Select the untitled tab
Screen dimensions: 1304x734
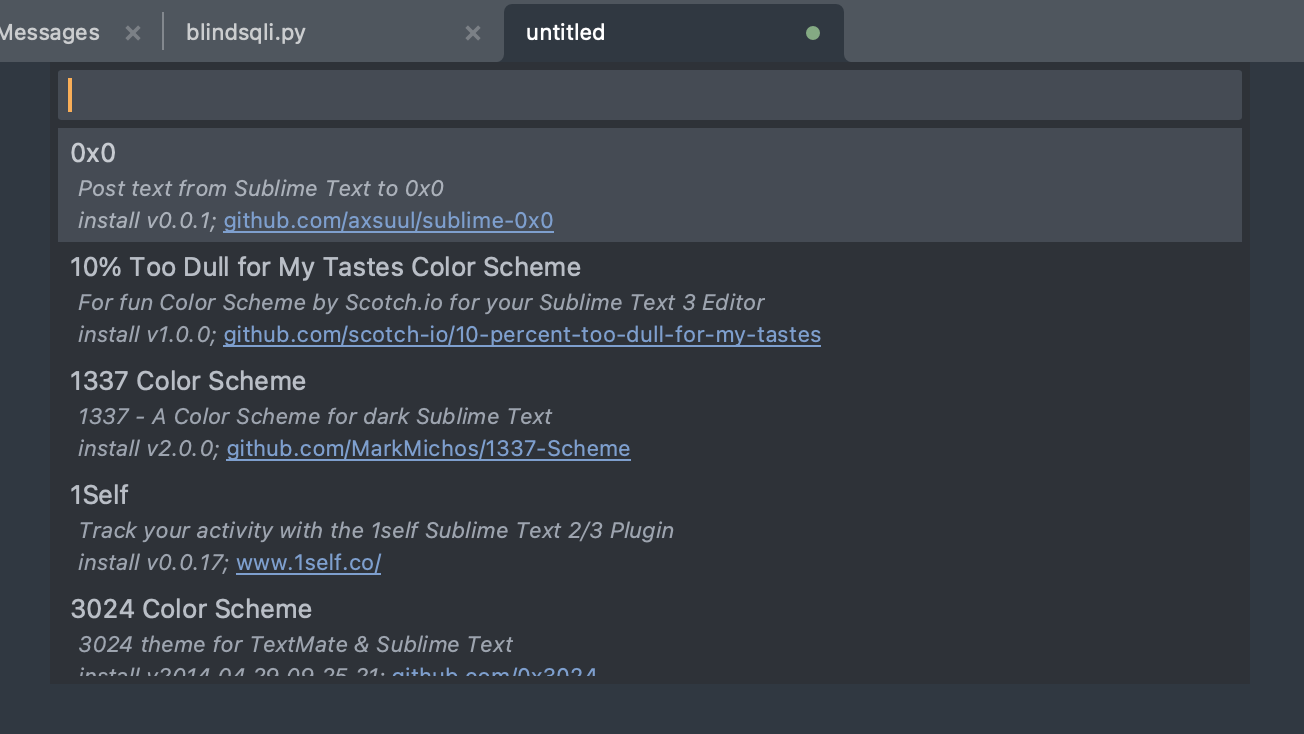[566, 33]
